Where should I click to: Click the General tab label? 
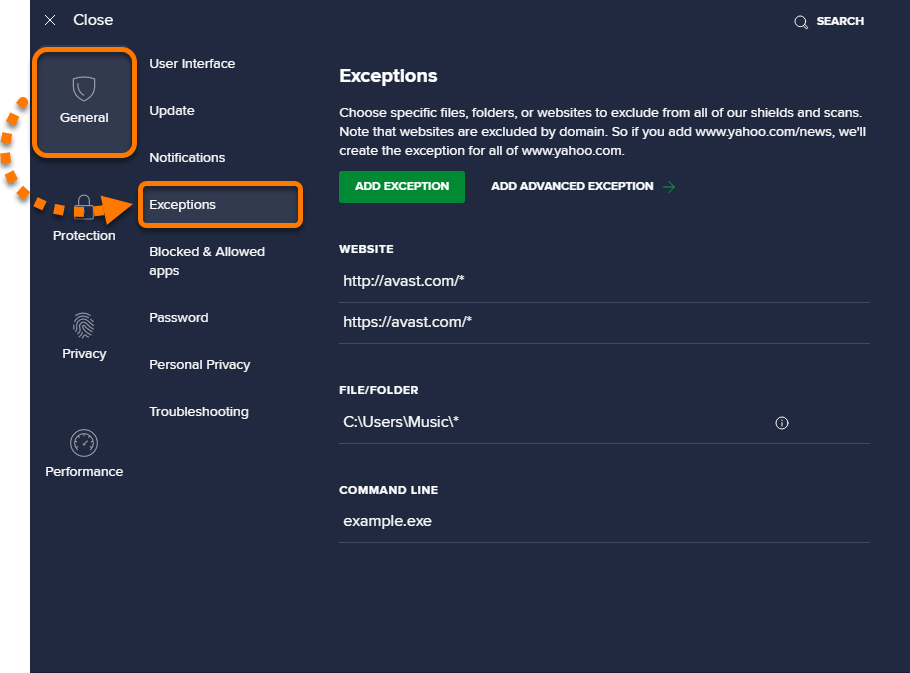84,118
